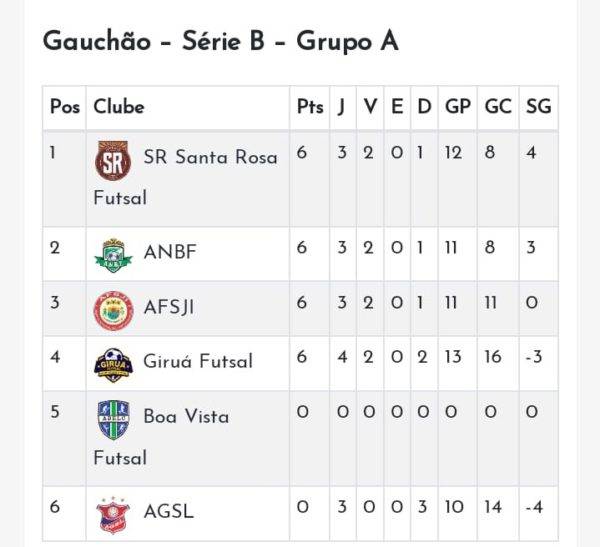Image resolution: width=600 pixels, height=547 pixels.
Task: Click the Boa Vista Futsal shield
Action: (113, 420)
